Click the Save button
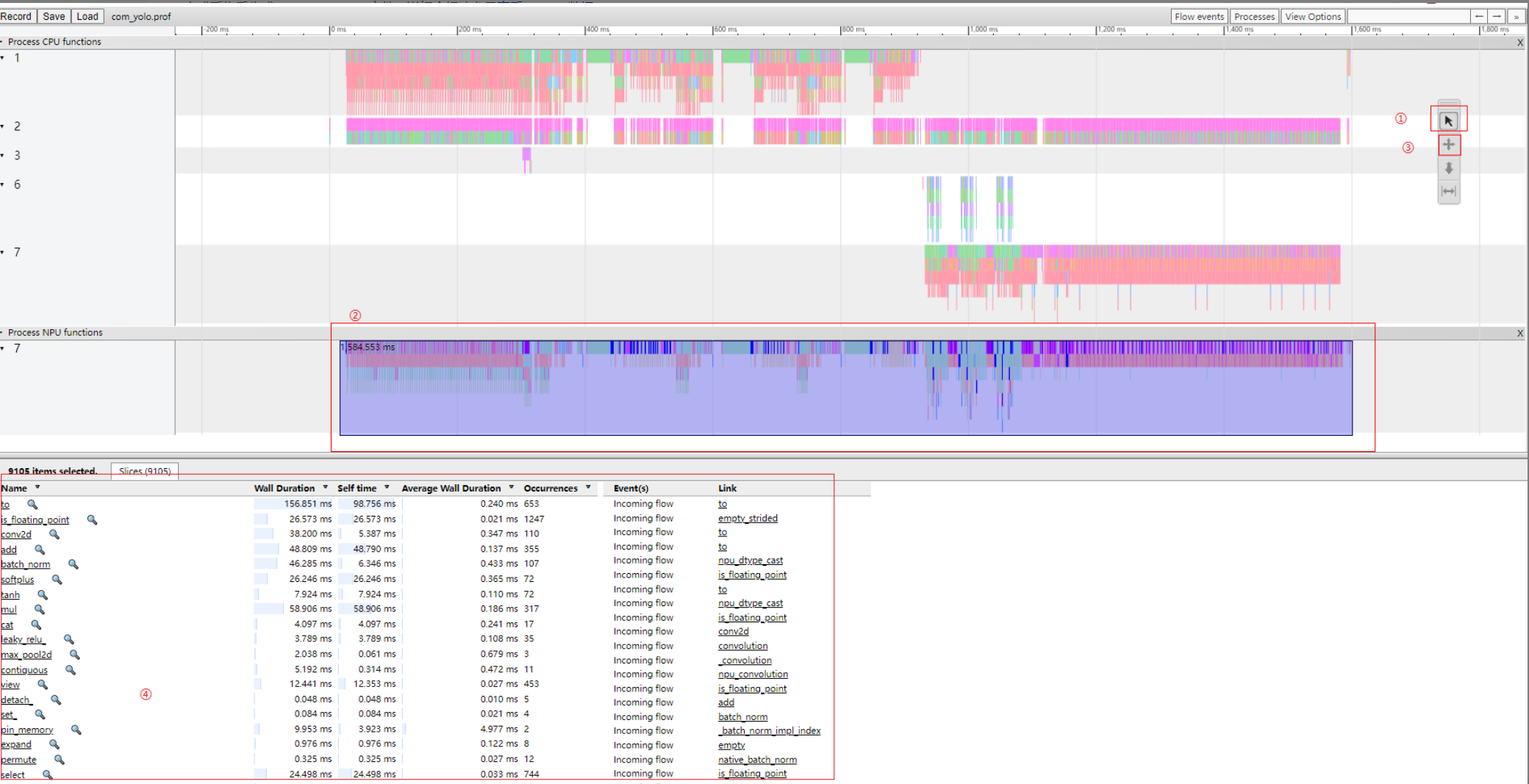This screenshot has height=784, width=1529. tap(54, 16)
